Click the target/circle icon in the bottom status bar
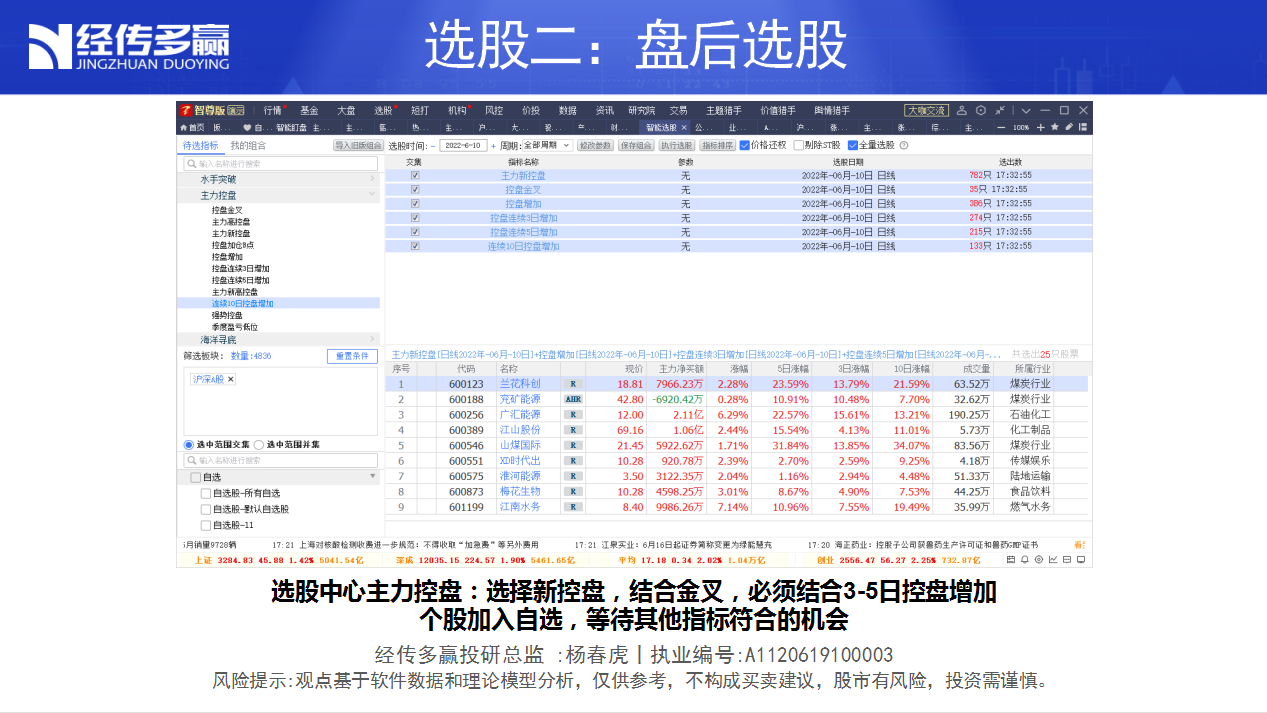 coord(1039,559)
